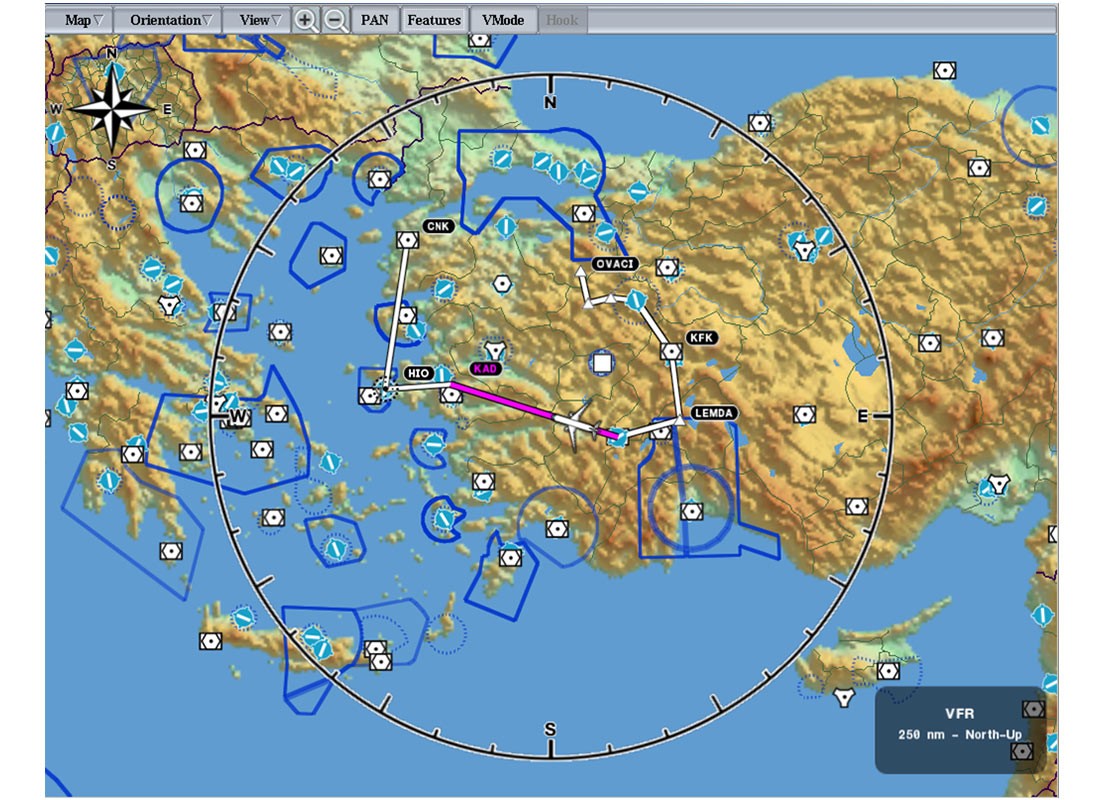Click the white square symbol inside circle
The image size is (1104, 800).
[x=602, y=363]
